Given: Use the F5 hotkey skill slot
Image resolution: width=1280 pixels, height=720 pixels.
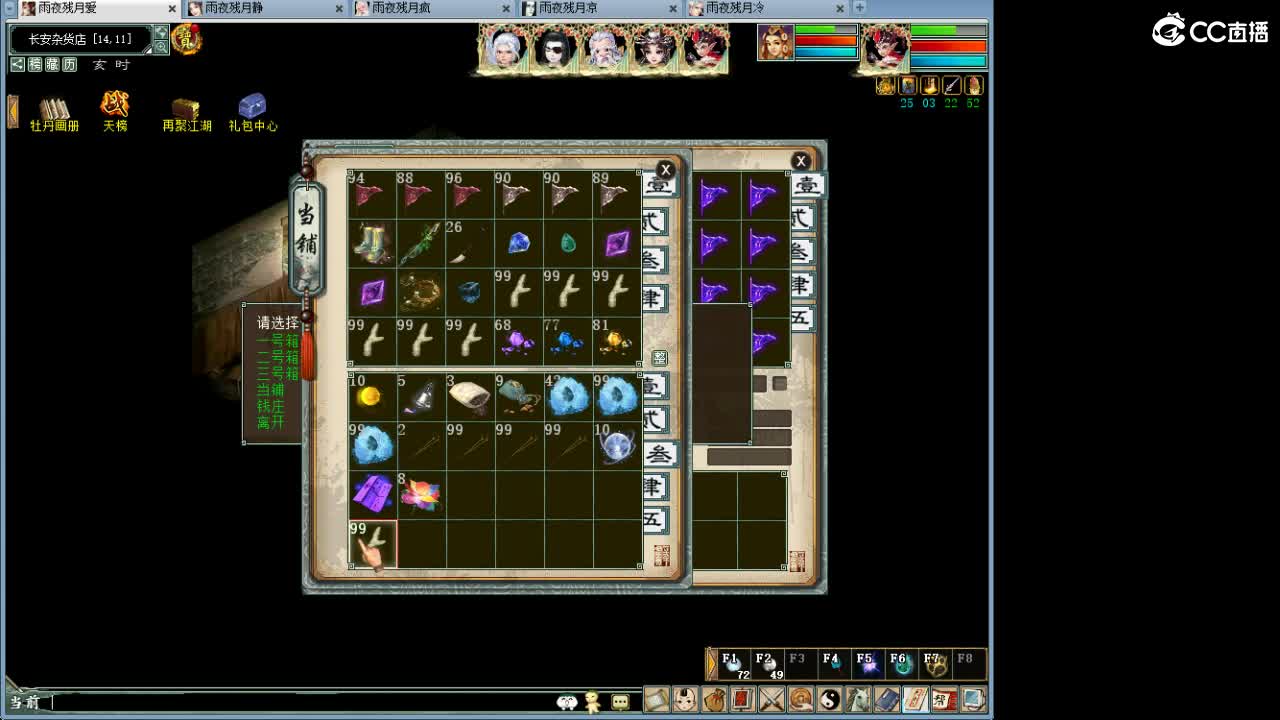Looking at the screenshot, I should click(x=866, y=664).
